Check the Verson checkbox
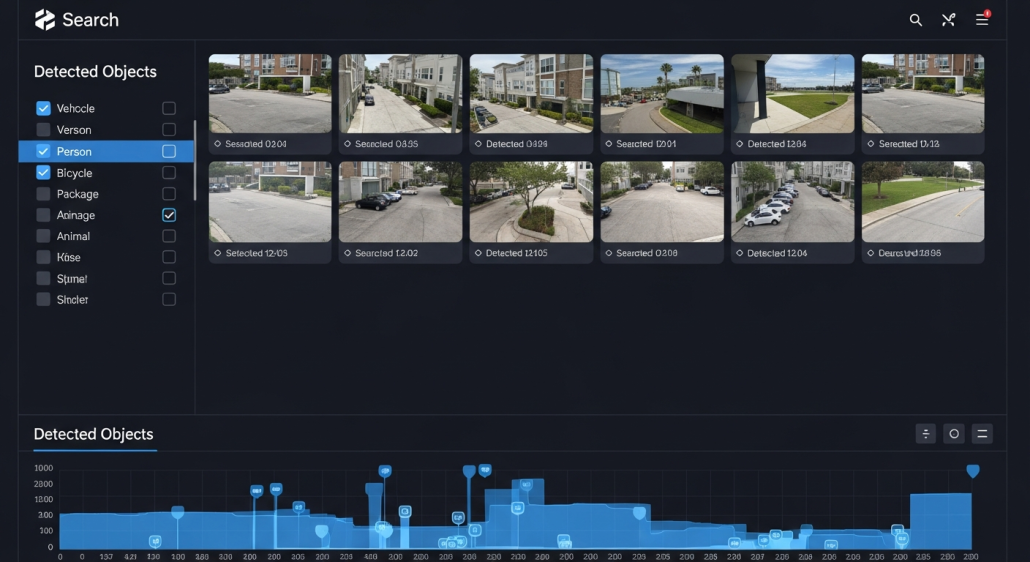 point(43,130)
